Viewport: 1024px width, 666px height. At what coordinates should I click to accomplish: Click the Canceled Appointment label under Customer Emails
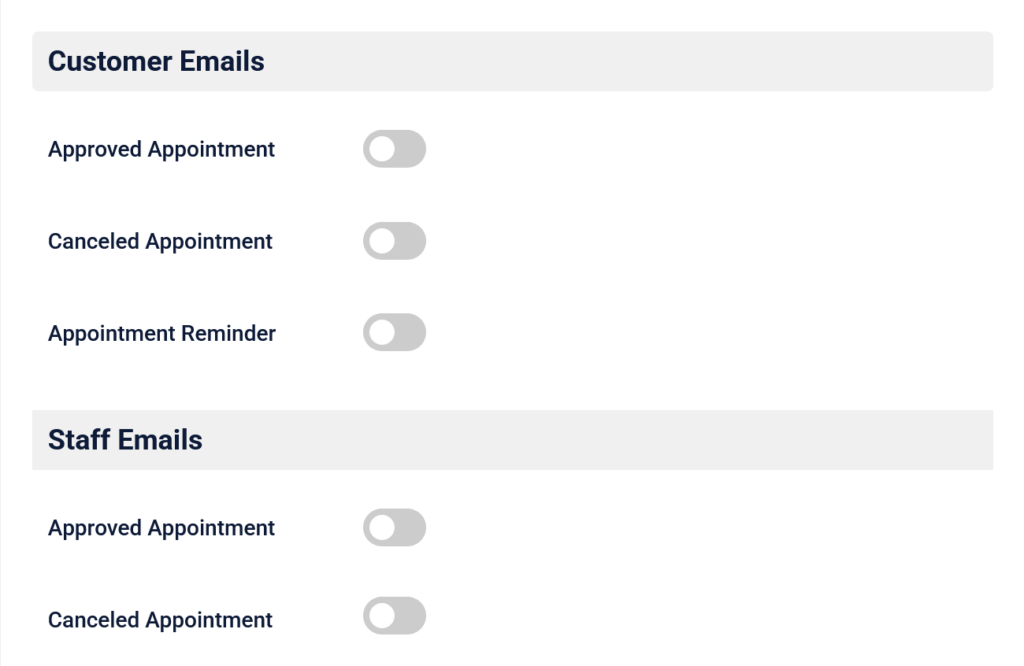point(159,240)
